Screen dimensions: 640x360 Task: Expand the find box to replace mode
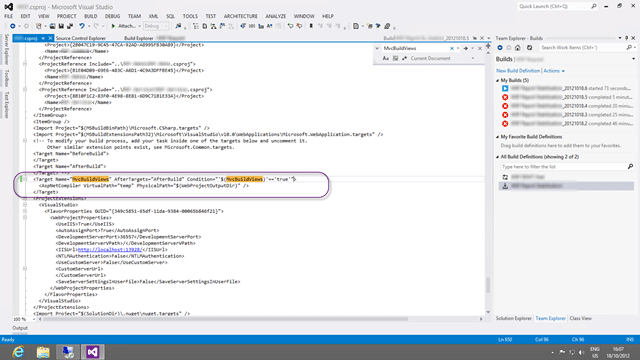pos(377,48)
